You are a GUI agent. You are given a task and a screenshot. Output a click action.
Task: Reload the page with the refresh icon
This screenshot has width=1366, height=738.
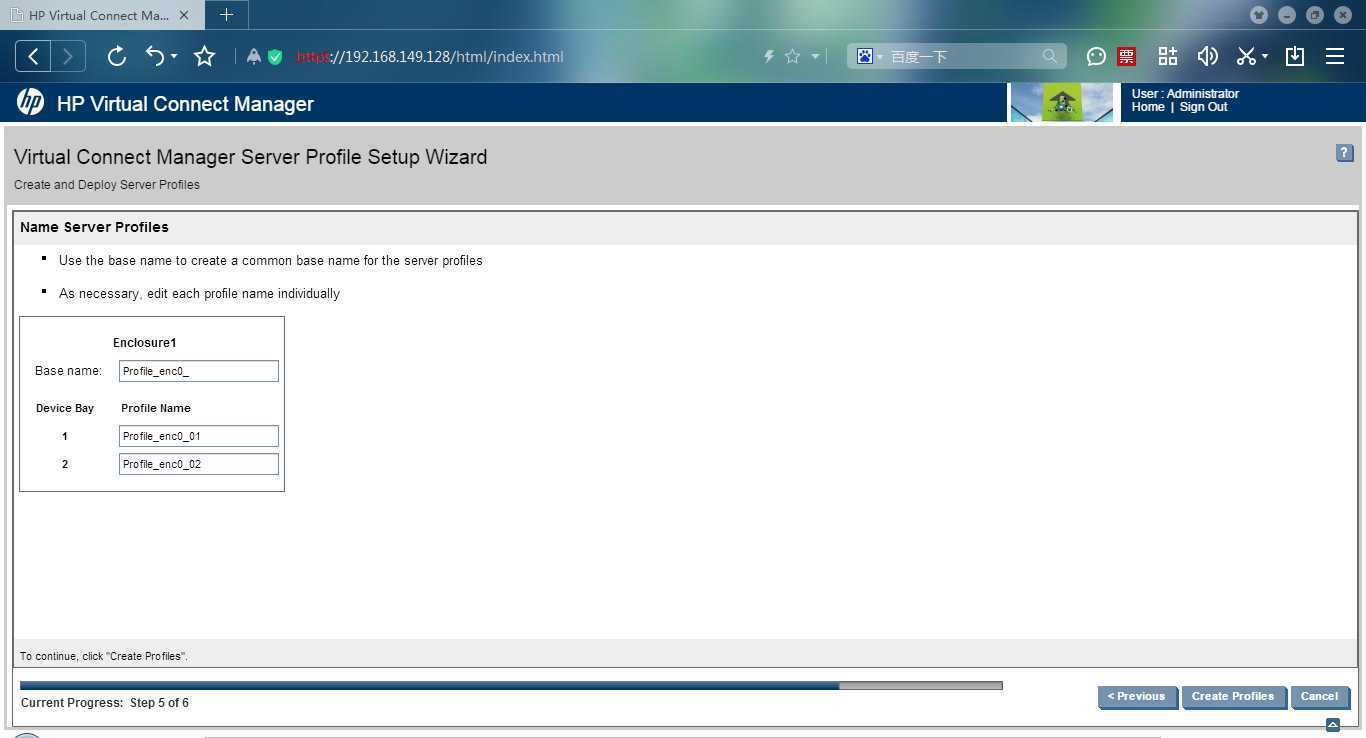(117, 56)
